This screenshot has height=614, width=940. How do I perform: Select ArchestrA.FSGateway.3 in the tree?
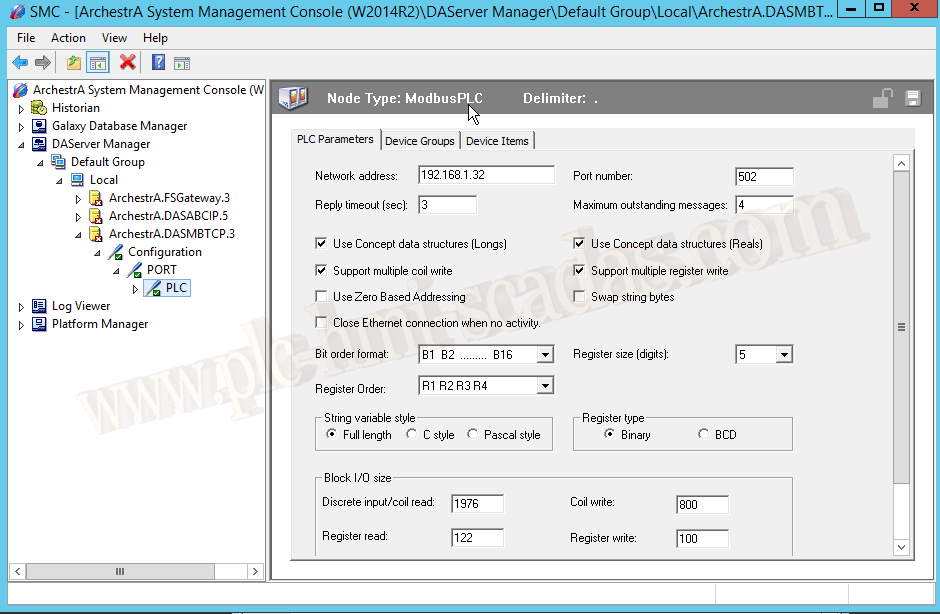coord(169,198)
